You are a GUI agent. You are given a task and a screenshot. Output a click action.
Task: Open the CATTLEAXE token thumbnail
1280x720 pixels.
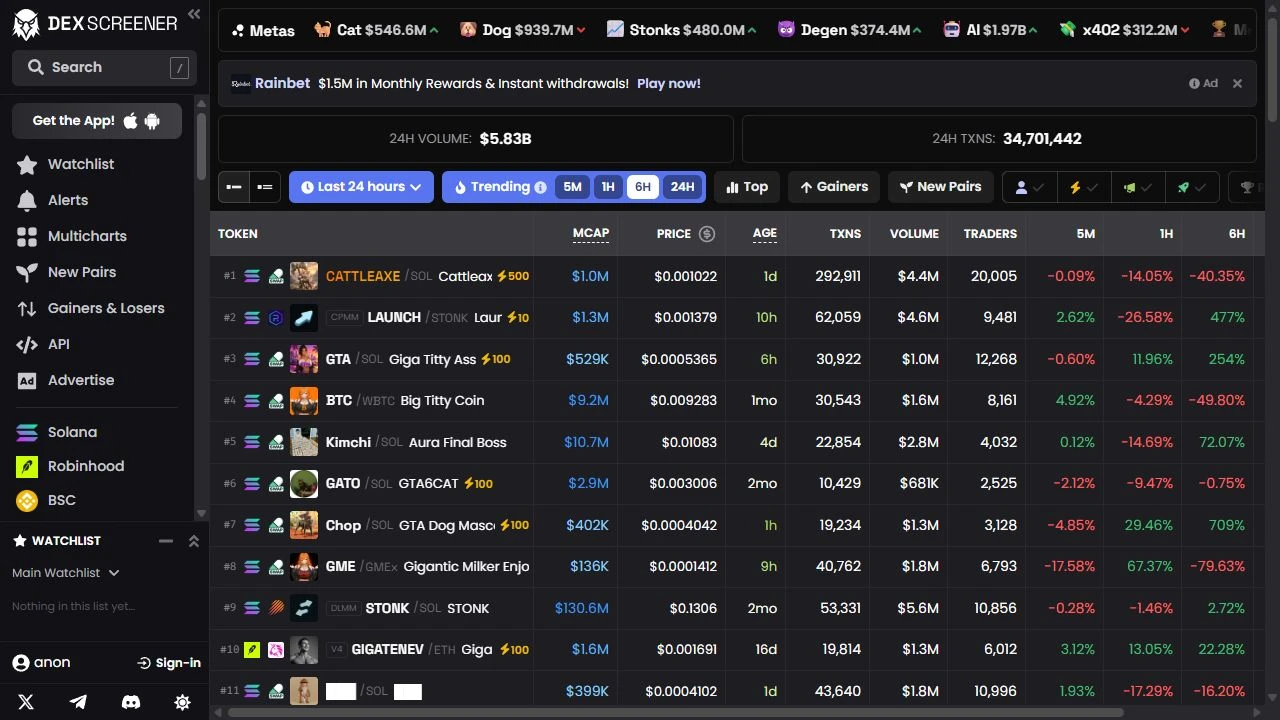pos(304,276)
